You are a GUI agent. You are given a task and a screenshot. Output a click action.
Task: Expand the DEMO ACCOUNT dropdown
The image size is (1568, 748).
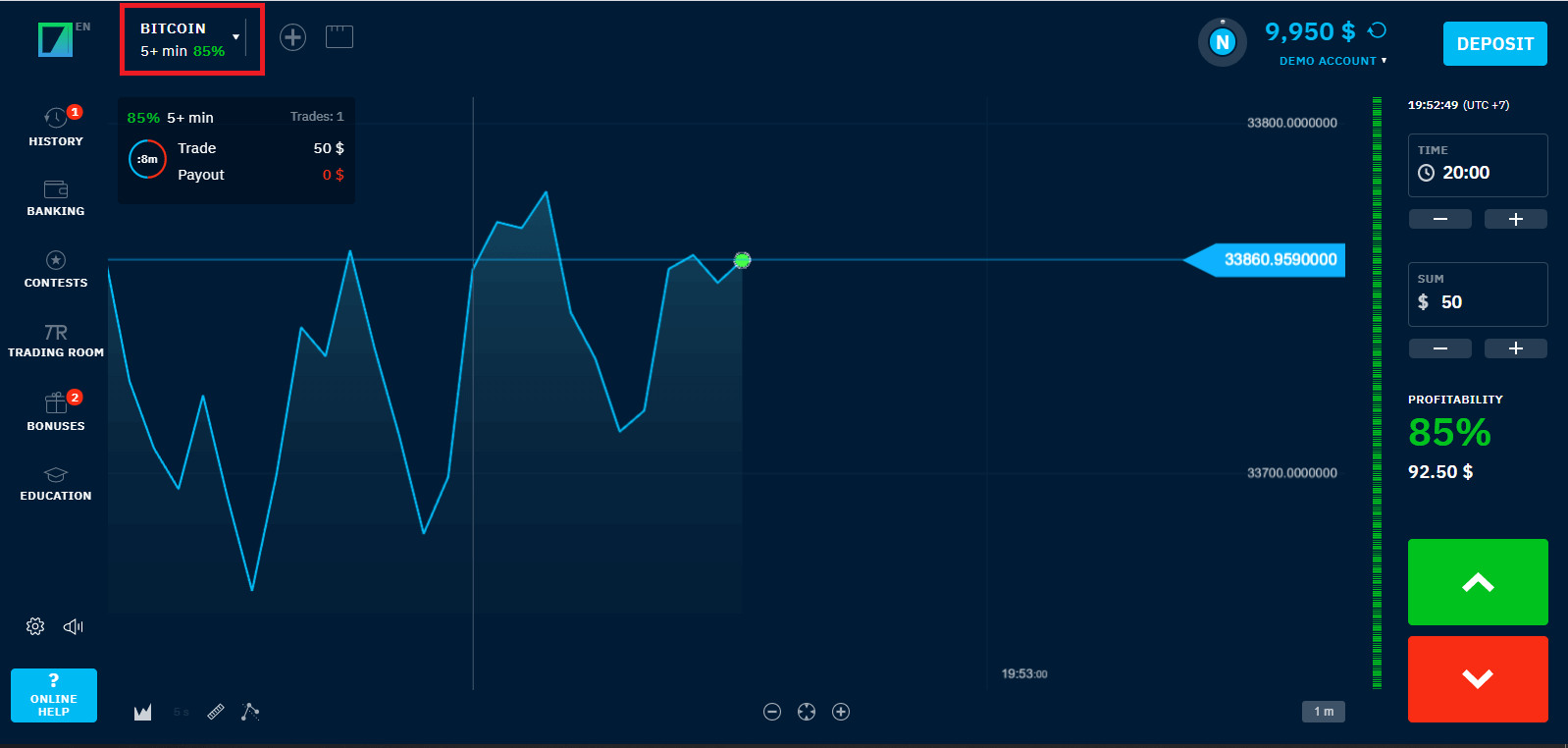(1332, 60)
